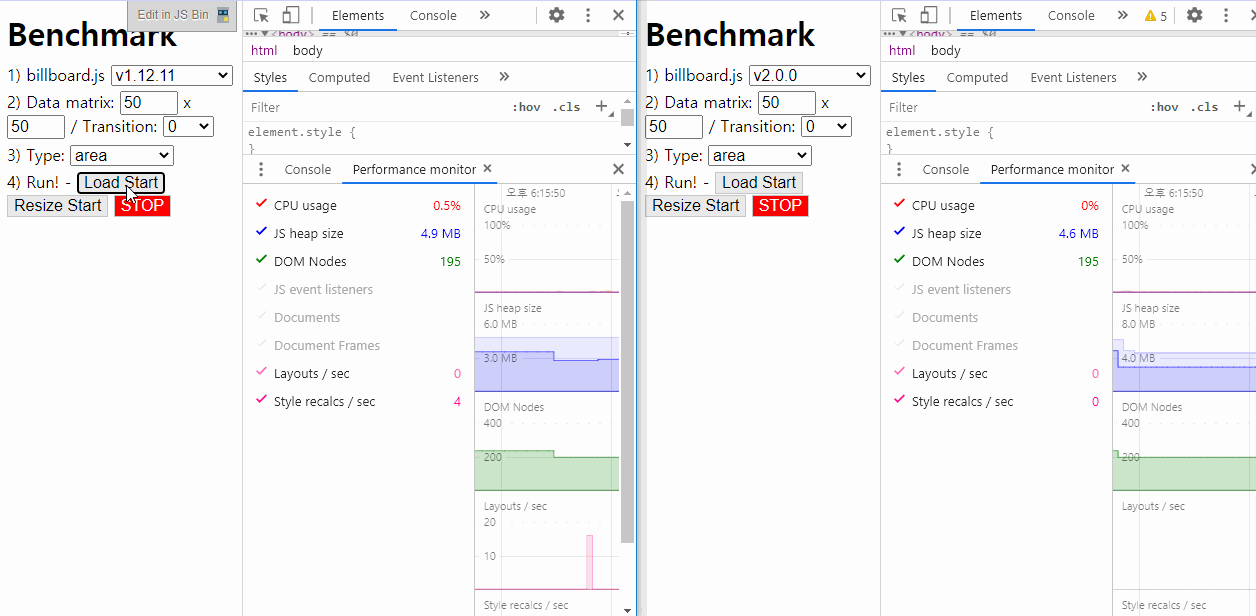
Task: Add new style rule in right Styles pane
Action: (x=1240, y=106)
